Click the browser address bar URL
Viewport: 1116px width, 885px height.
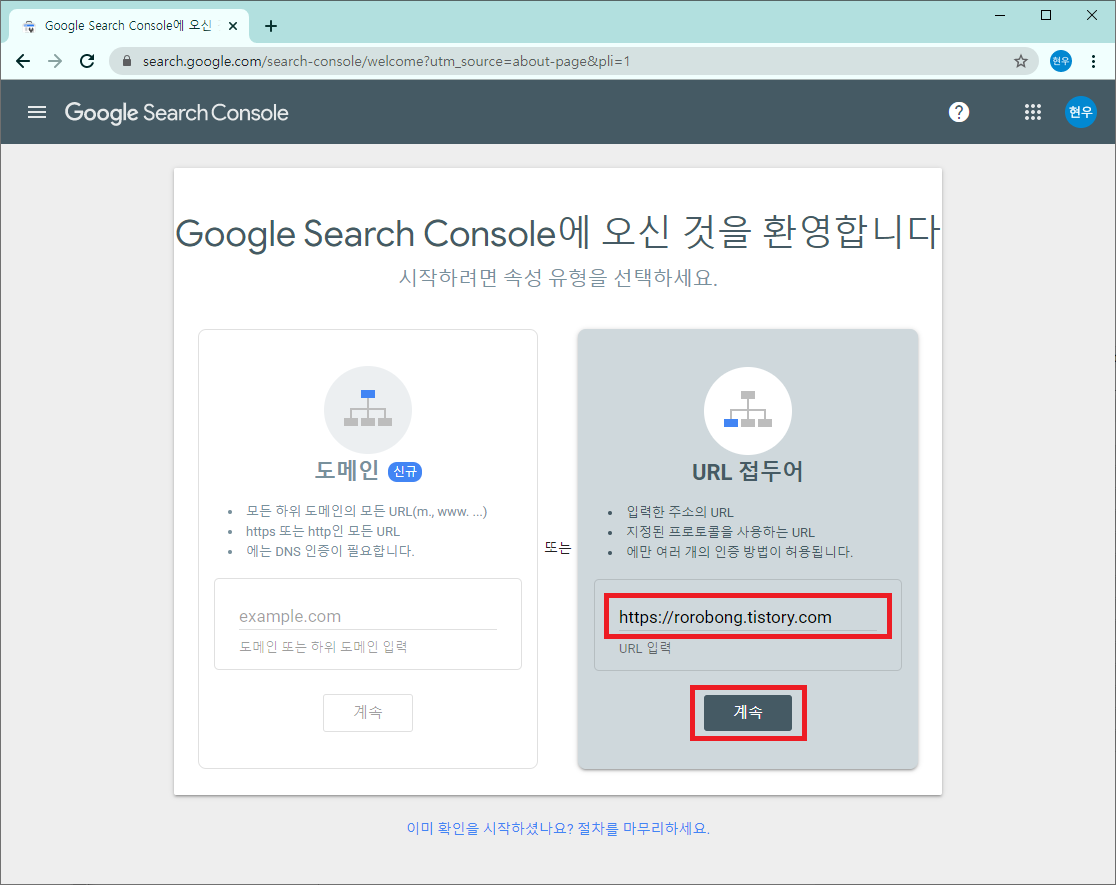(x=386, y=61)
